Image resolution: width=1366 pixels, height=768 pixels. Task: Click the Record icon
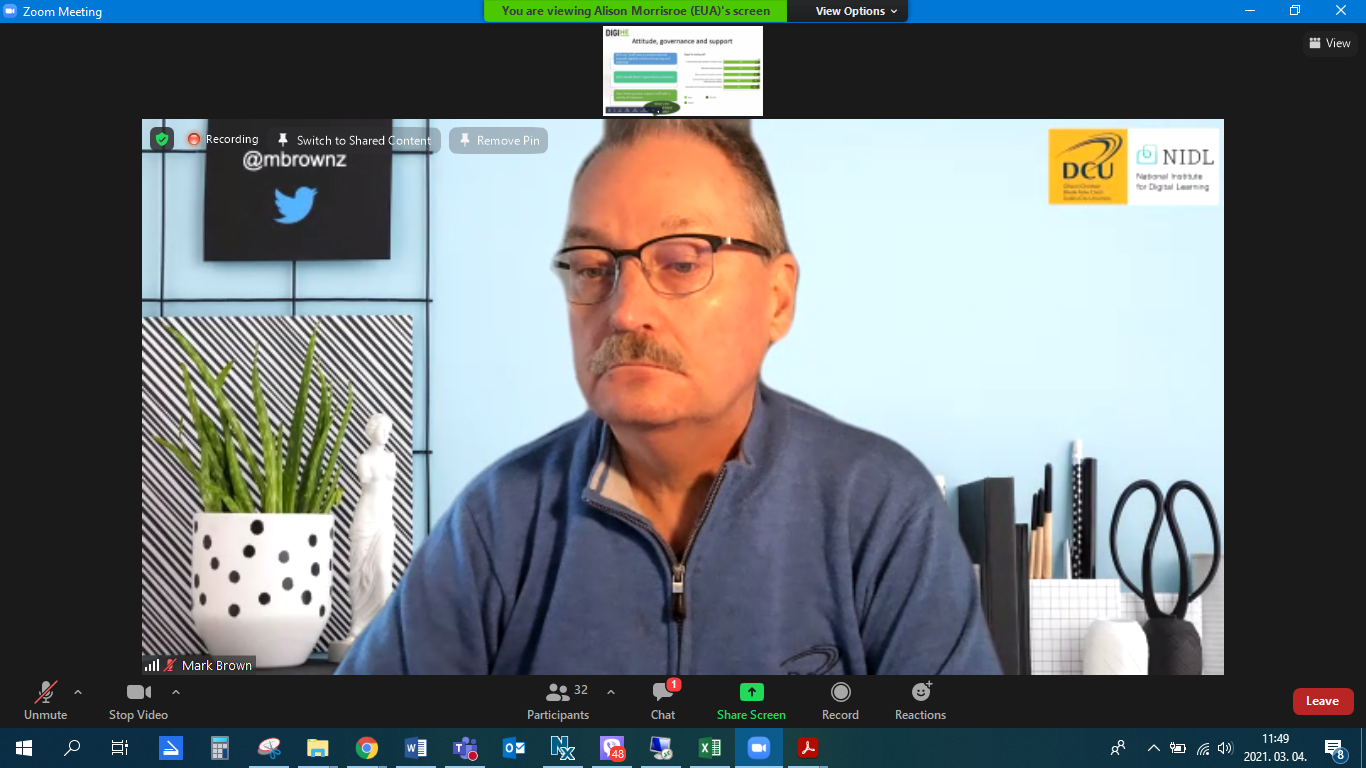(840, 699)
